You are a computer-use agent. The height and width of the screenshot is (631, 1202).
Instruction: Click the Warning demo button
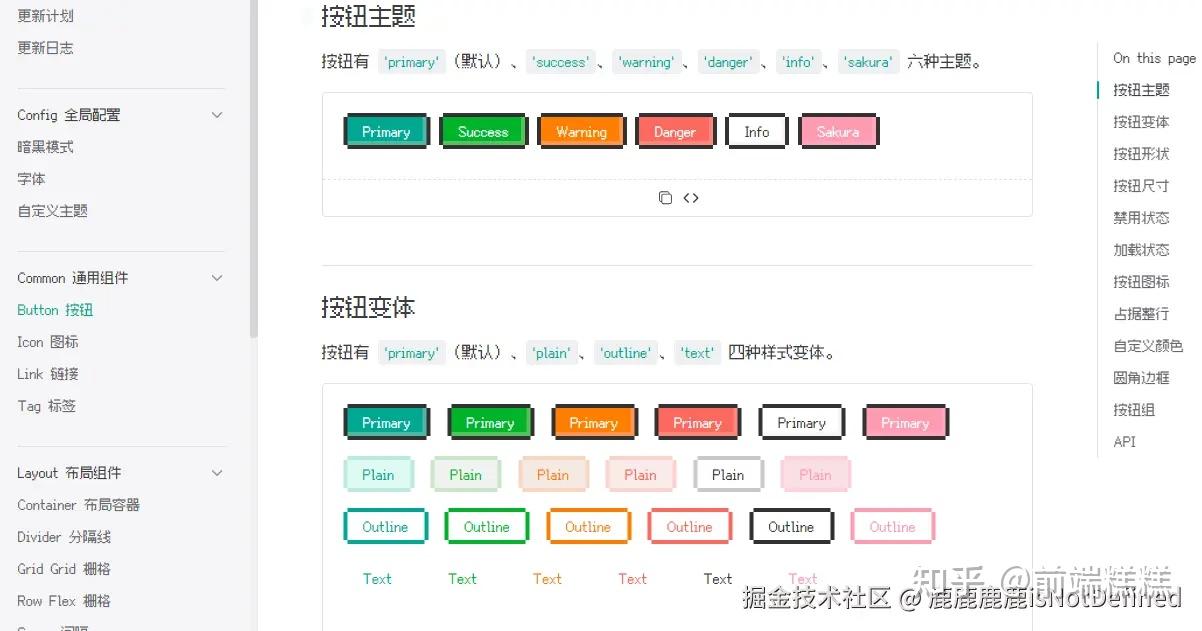(581, 130)
